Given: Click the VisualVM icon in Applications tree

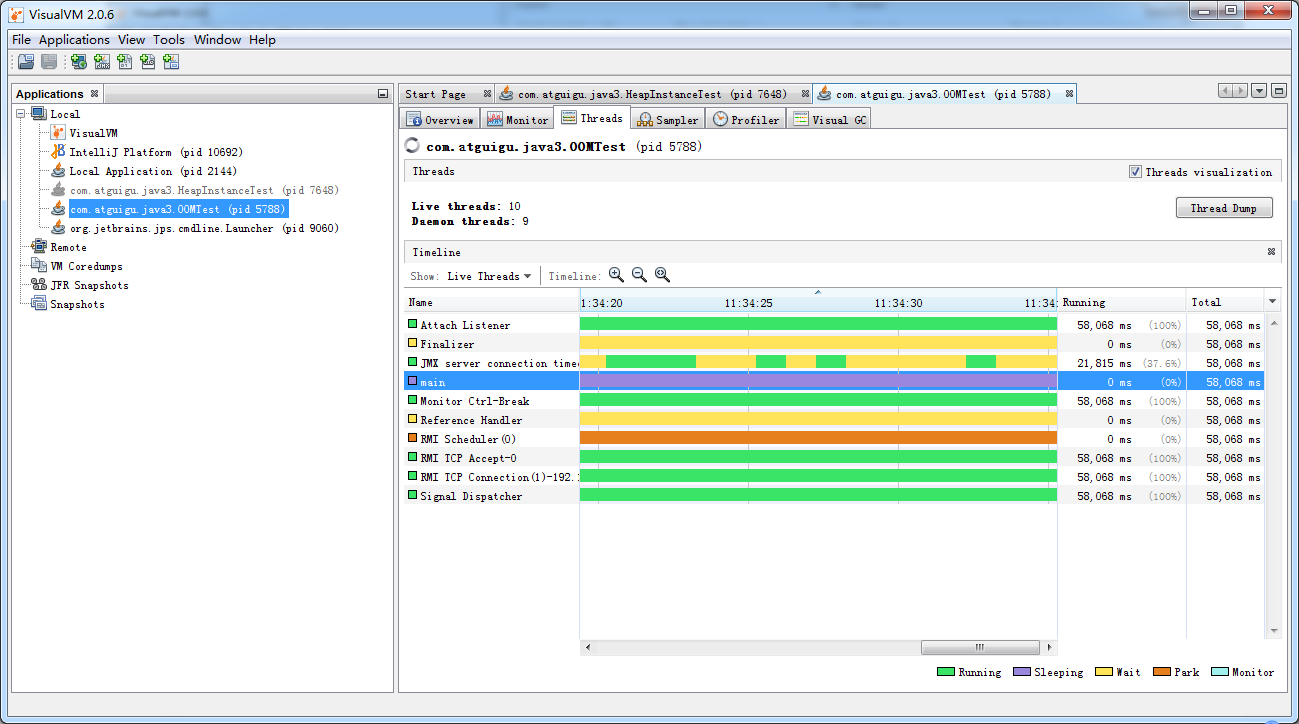Looking at the screenshot, I should 59,133.
